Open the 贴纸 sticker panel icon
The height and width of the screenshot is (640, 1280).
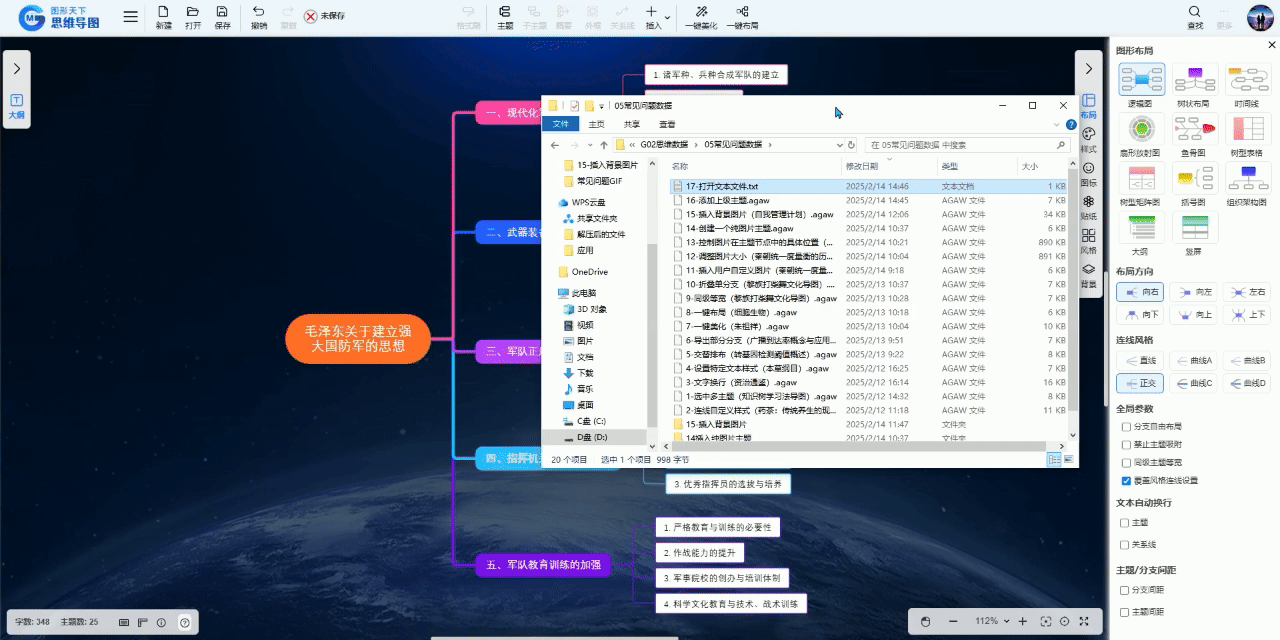click(x=1089, y=202)
